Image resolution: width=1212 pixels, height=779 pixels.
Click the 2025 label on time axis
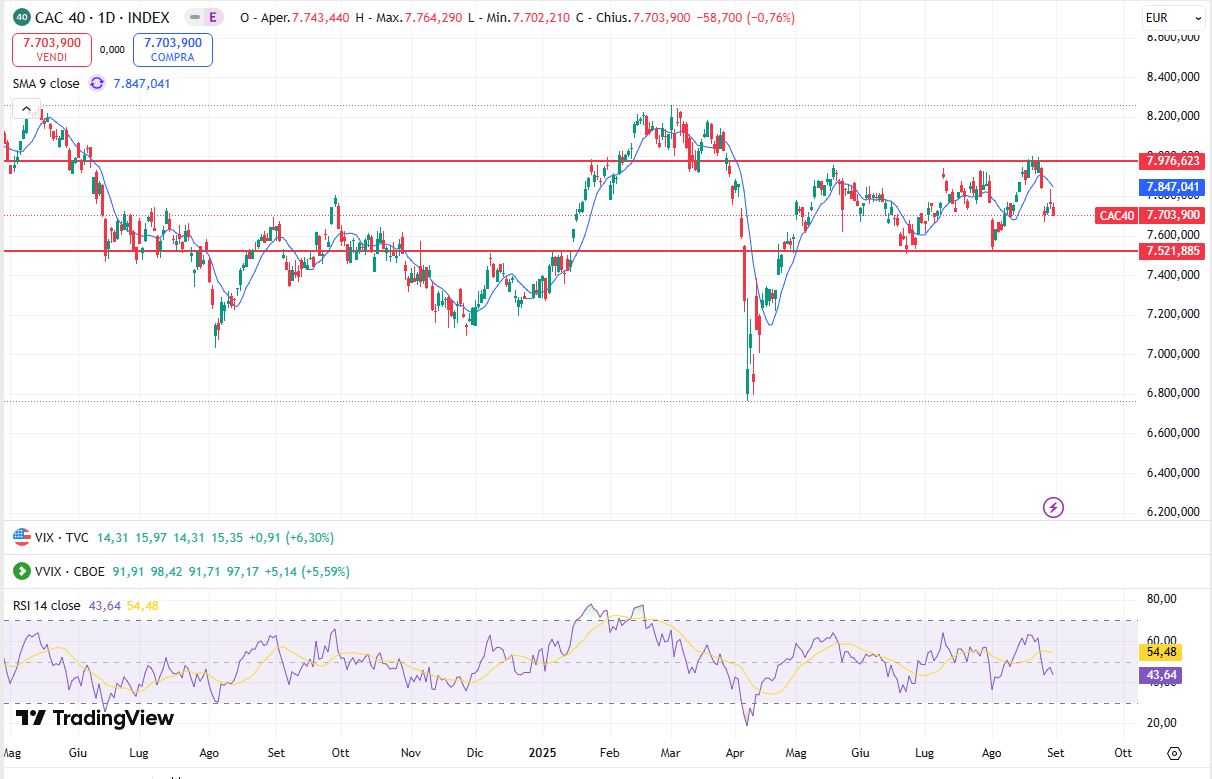point(543,753)
